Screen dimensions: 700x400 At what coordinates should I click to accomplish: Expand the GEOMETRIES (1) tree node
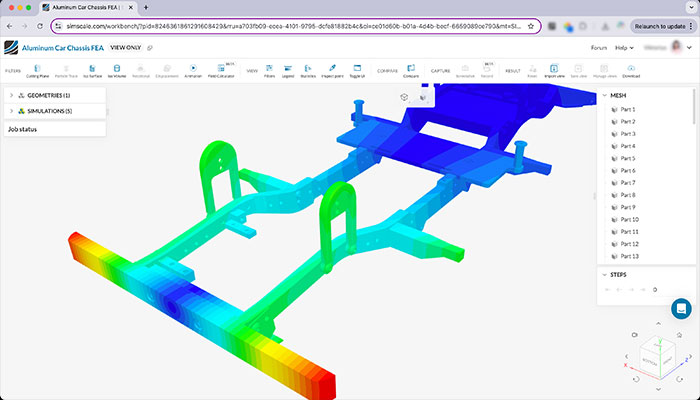coord(12,95)
